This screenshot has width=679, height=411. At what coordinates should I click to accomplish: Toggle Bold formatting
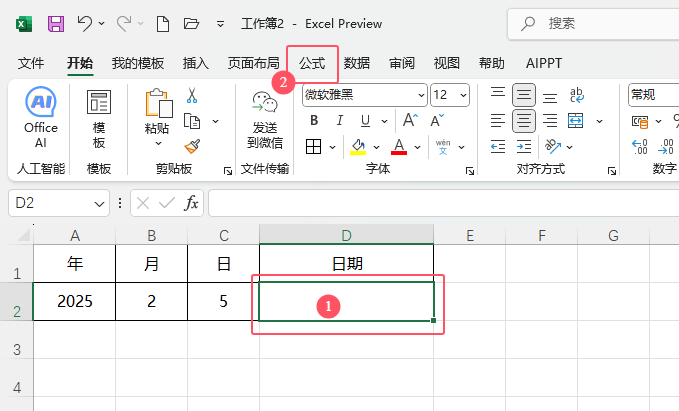pyautogui.click(x=314, y=120)
